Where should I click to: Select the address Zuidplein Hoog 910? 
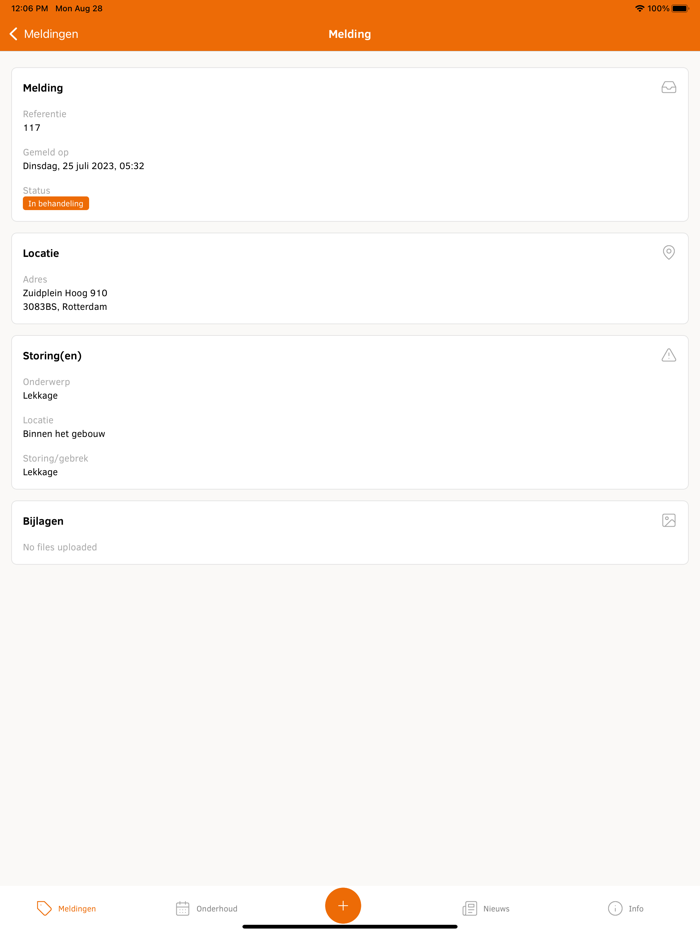pyautogui.click(x=64, y=293)
